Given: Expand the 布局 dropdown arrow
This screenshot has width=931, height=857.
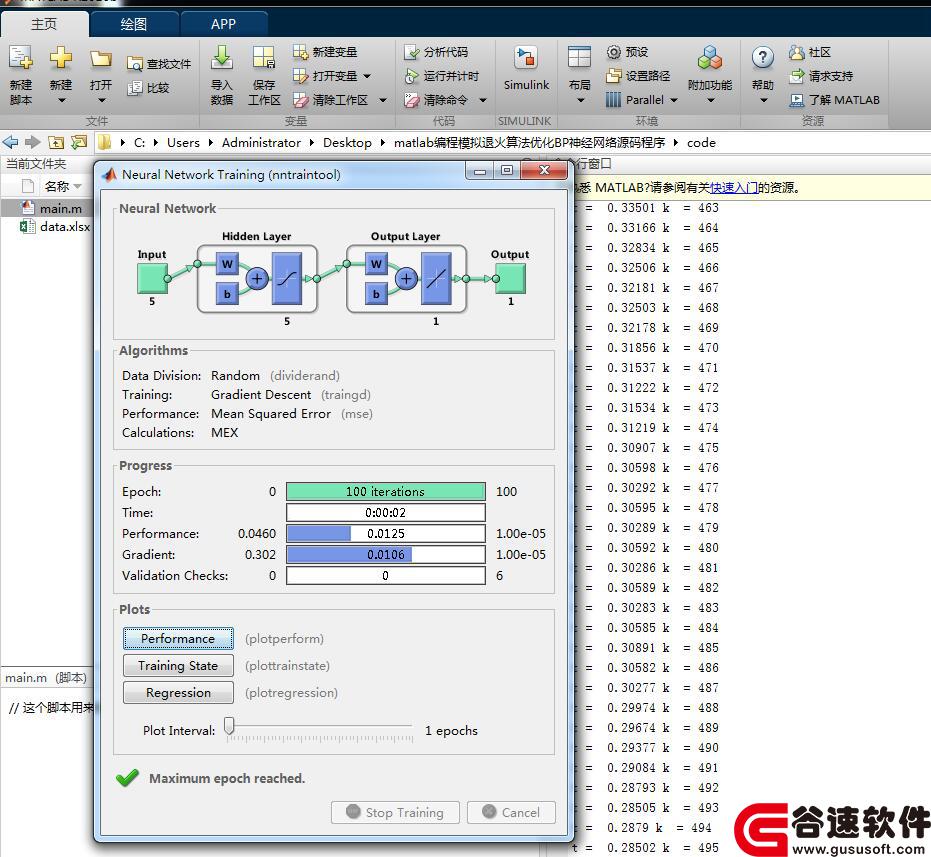Looking at the screenshot, I should (x=581, y=100).
